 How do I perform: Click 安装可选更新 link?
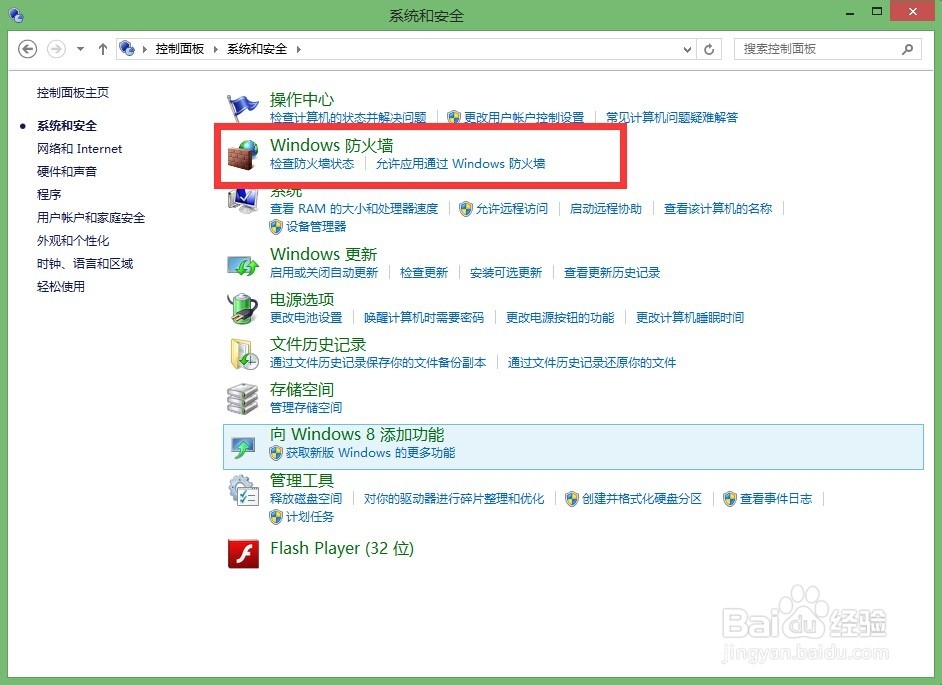pos(506,272)
